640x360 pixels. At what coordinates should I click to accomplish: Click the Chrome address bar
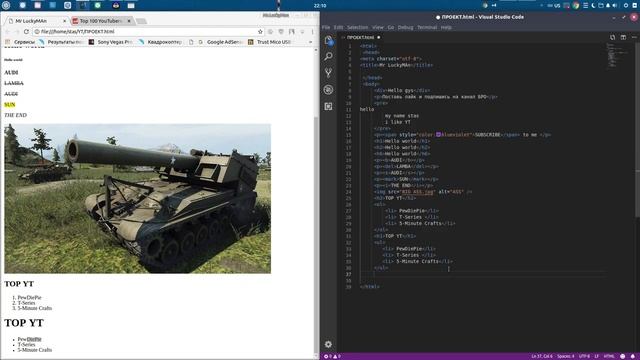pyautogui.click(x=147, y=31)
